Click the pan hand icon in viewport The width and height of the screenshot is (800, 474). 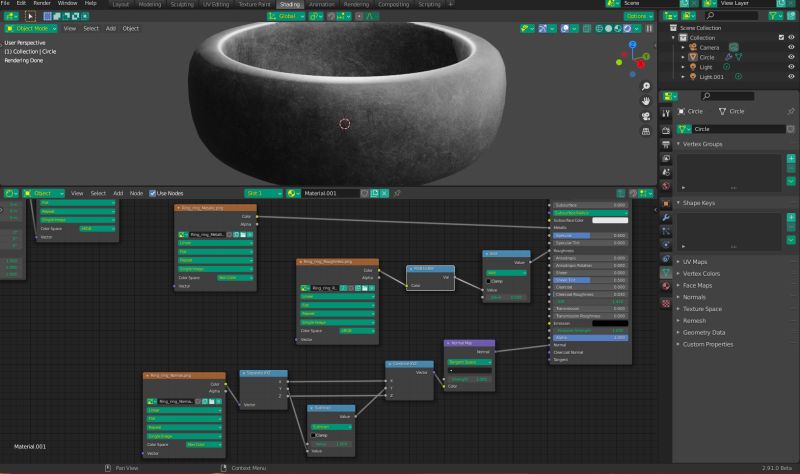click(646, 101)
